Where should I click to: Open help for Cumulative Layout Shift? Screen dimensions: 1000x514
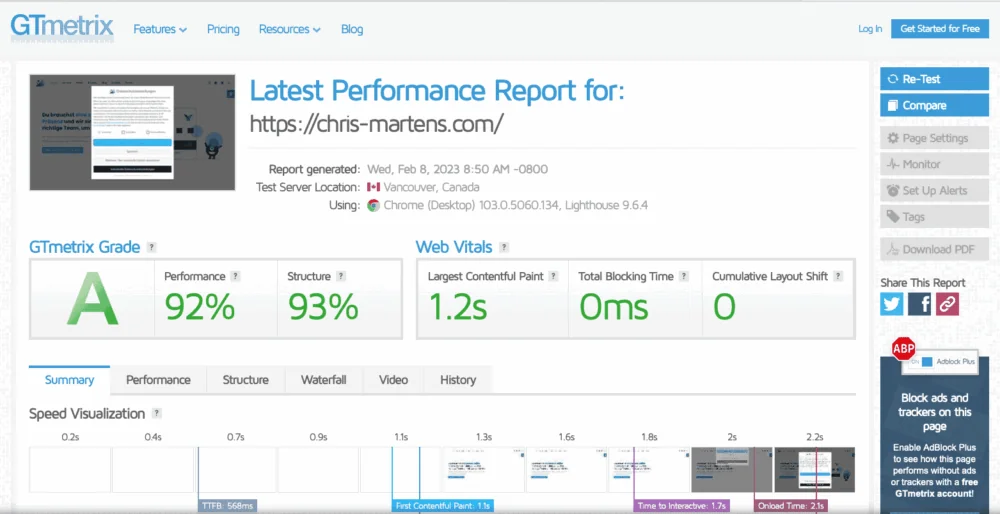[837, 276]
